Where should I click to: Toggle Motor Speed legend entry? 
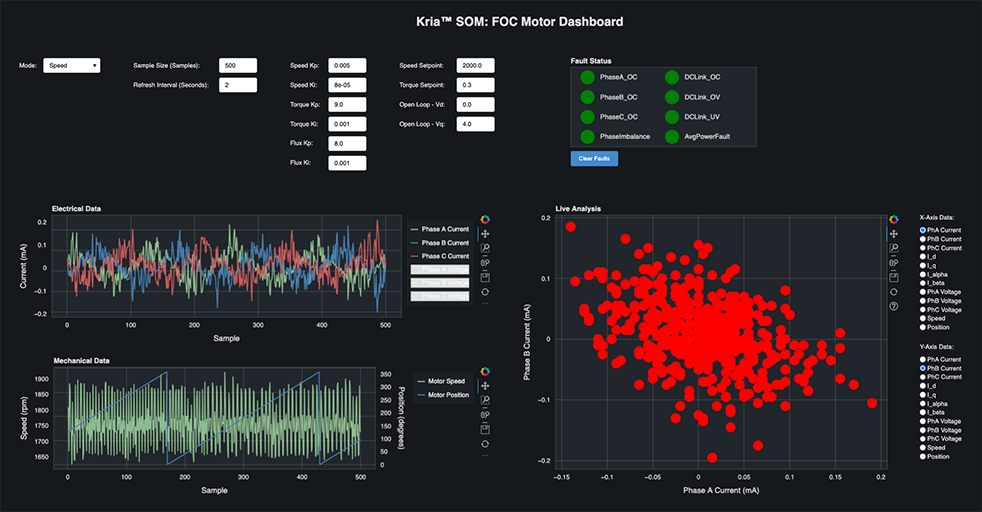click(x=443, y=381)
